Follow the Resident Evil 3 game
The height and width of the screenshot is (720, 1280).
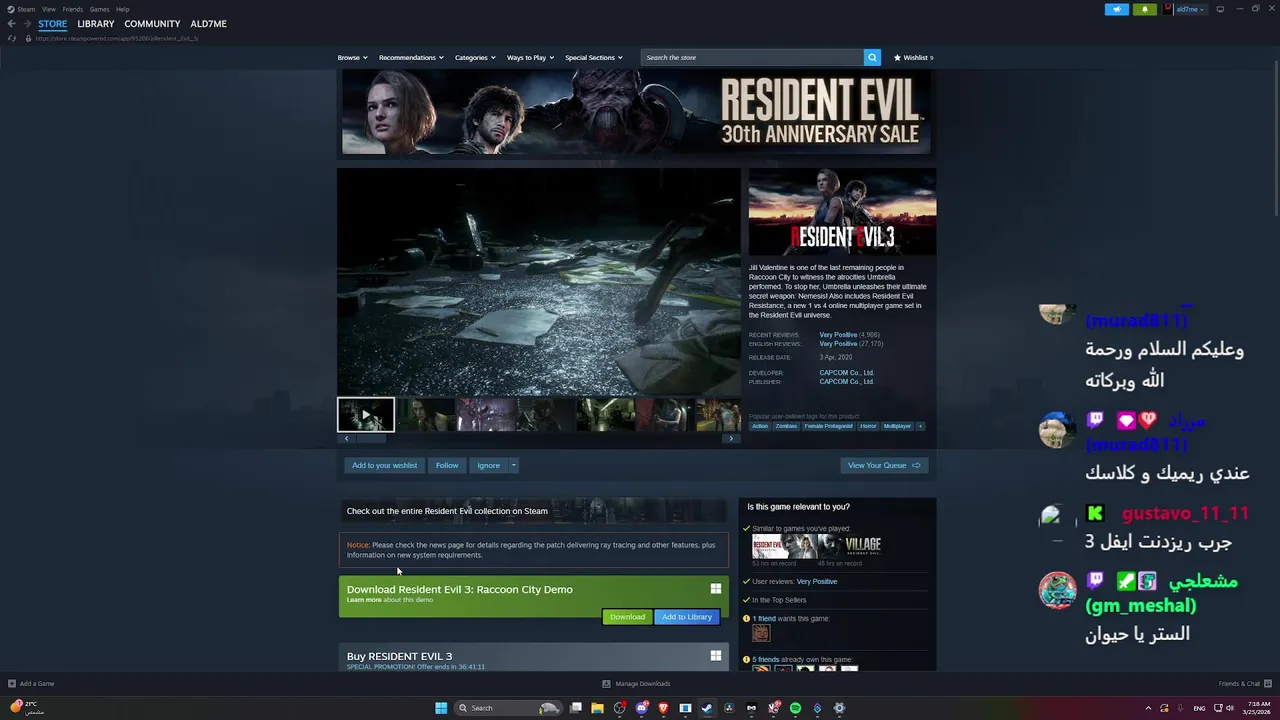447,465
